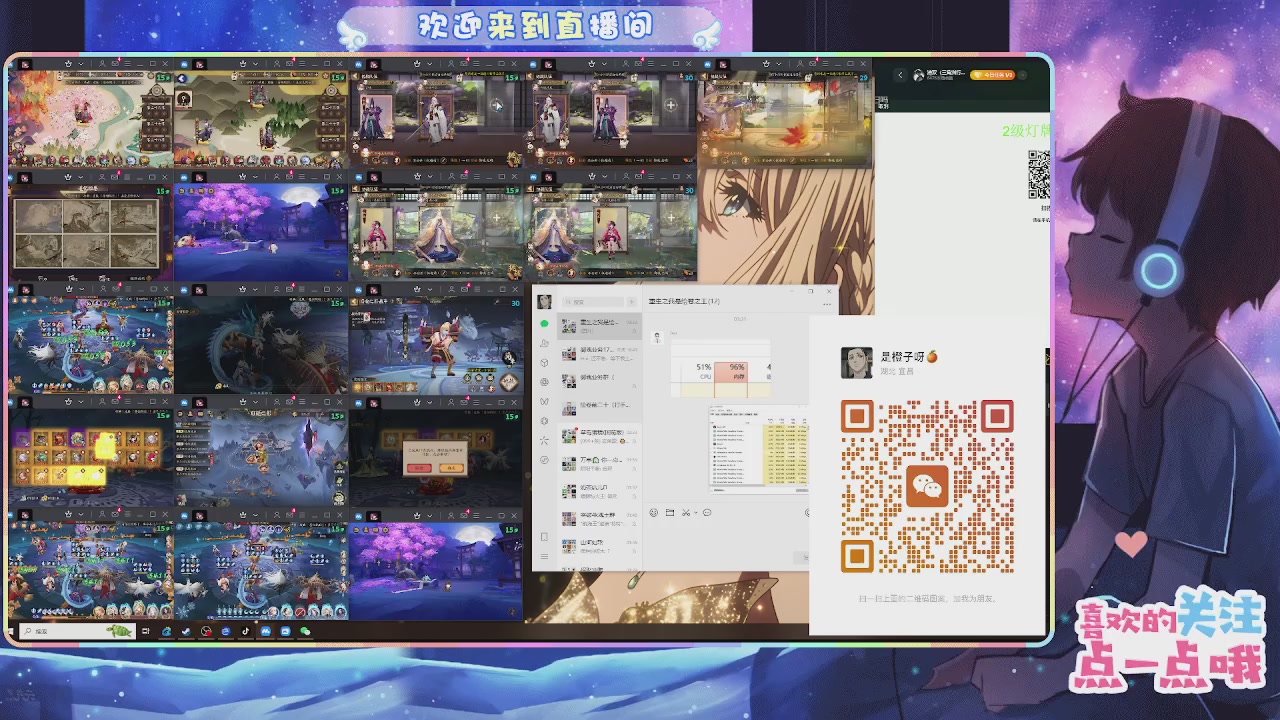
Task: Open the 草莓蛋糕 conversation with unread red dot
Action: click(599, 436)
